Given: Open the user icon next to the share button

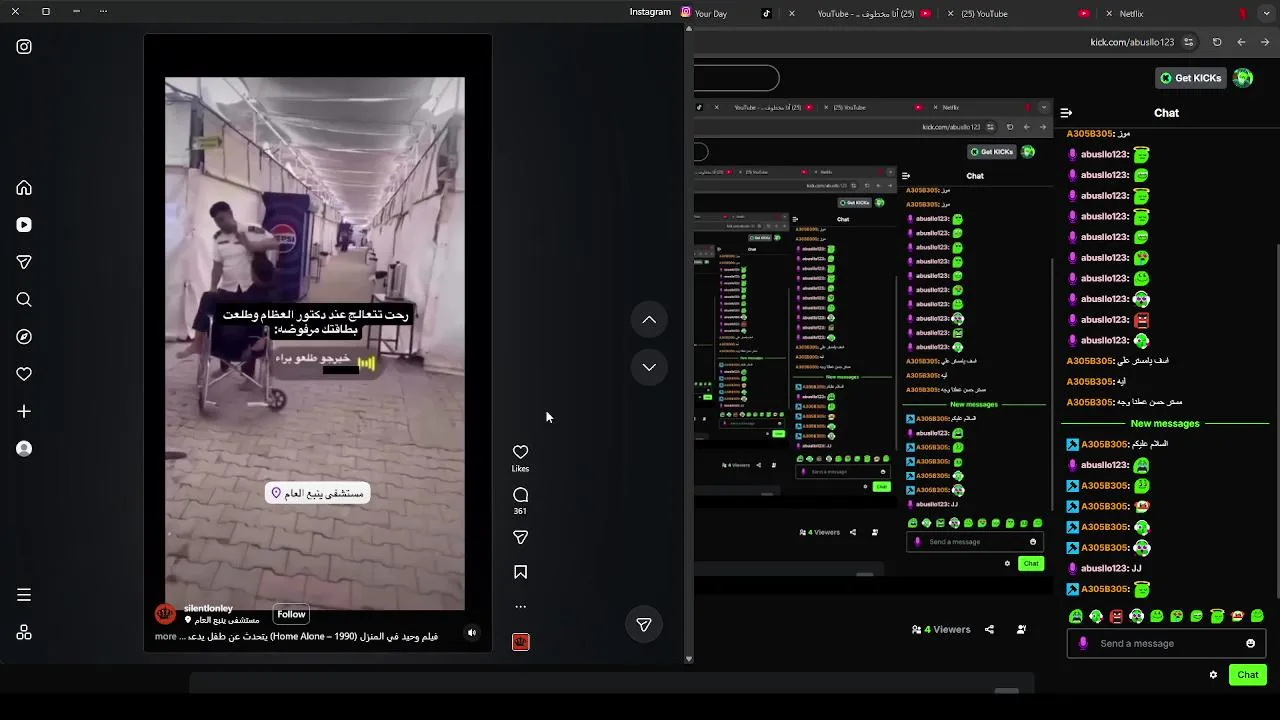Looking at the screenshot, I should (1021, 630).
